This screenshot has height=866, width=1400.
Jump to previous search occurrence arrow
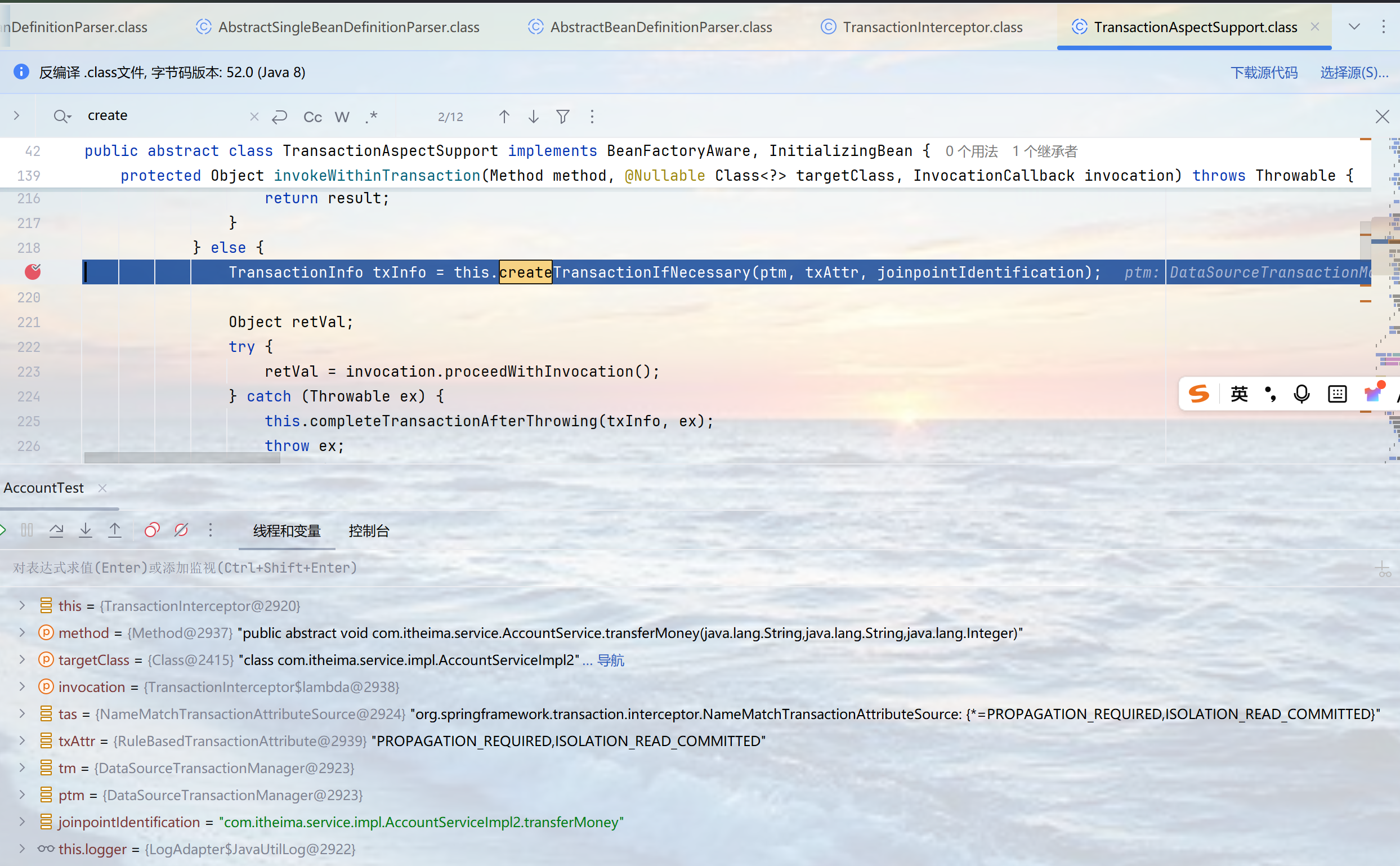tap(504, 117)
